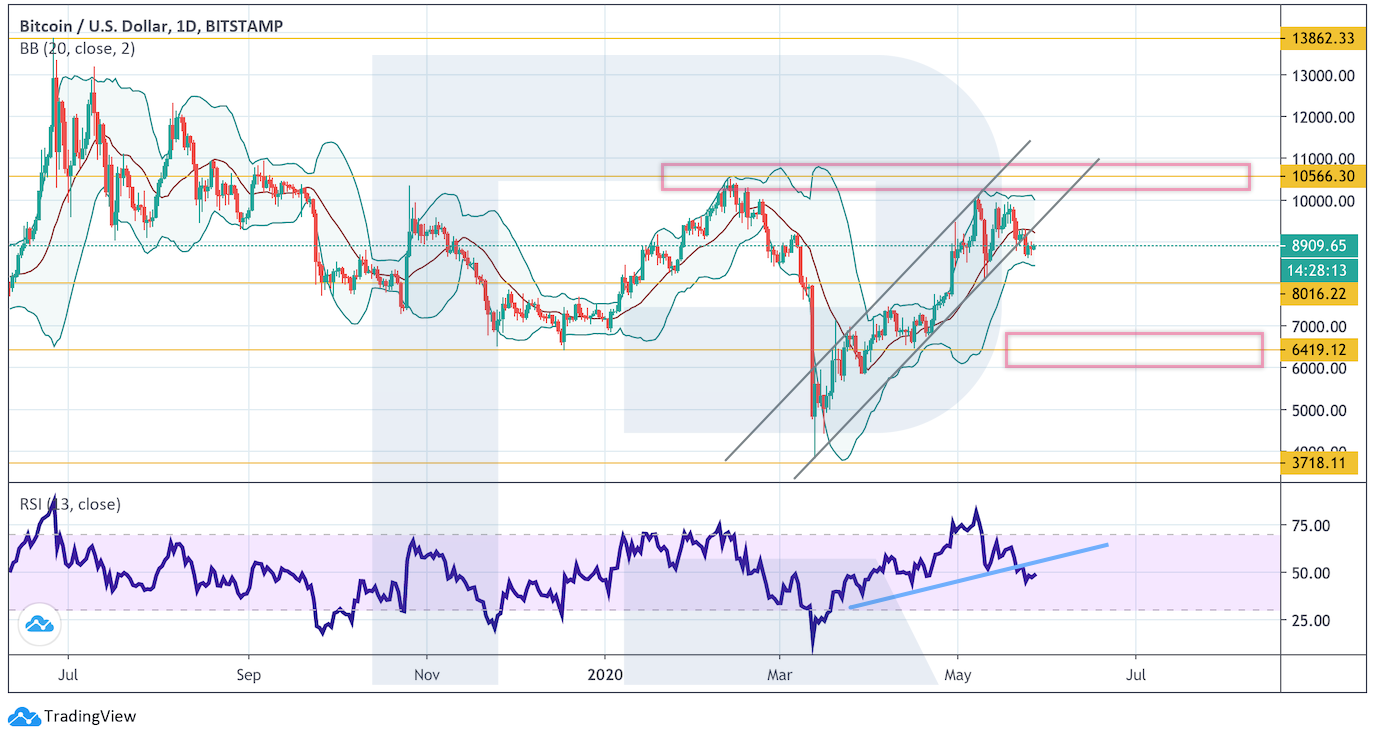Viewport: 1375px width, 740px height.
Task: Click the 13862.33 price level label
Action: click(1319, 38)
